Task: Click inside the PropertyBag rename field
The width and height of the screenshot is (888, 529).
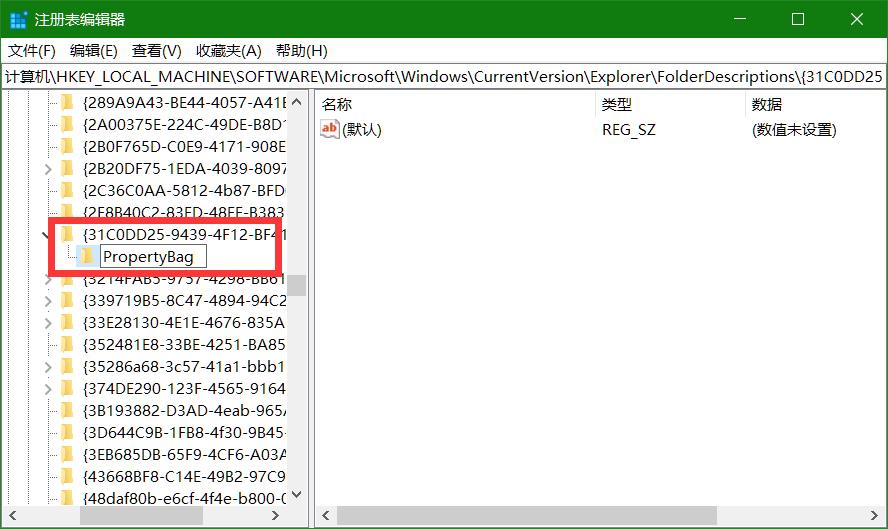Action: click(x=153, y=257)
